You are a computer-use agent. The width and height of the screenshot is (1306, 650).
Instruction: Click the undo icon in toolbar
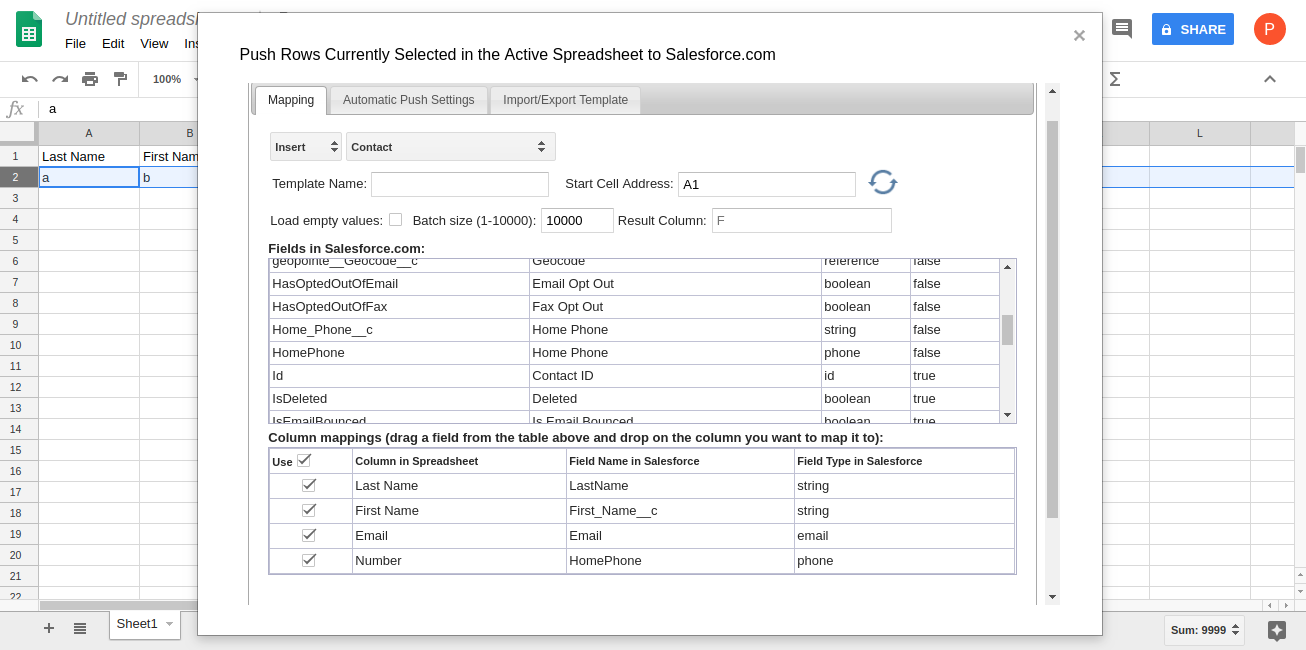[x=30, y=79]
